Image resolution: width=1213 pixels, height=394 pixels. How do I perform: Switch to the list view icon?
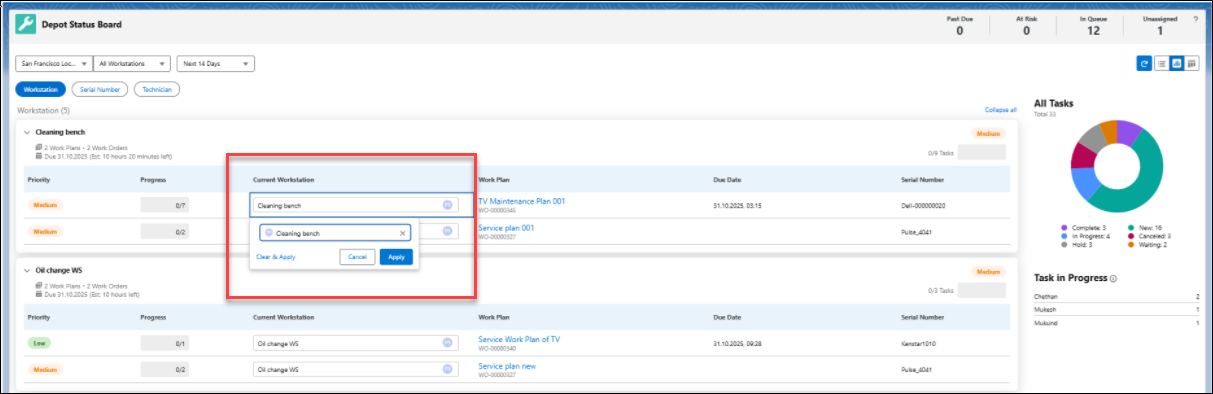[x=1161, y=63]
